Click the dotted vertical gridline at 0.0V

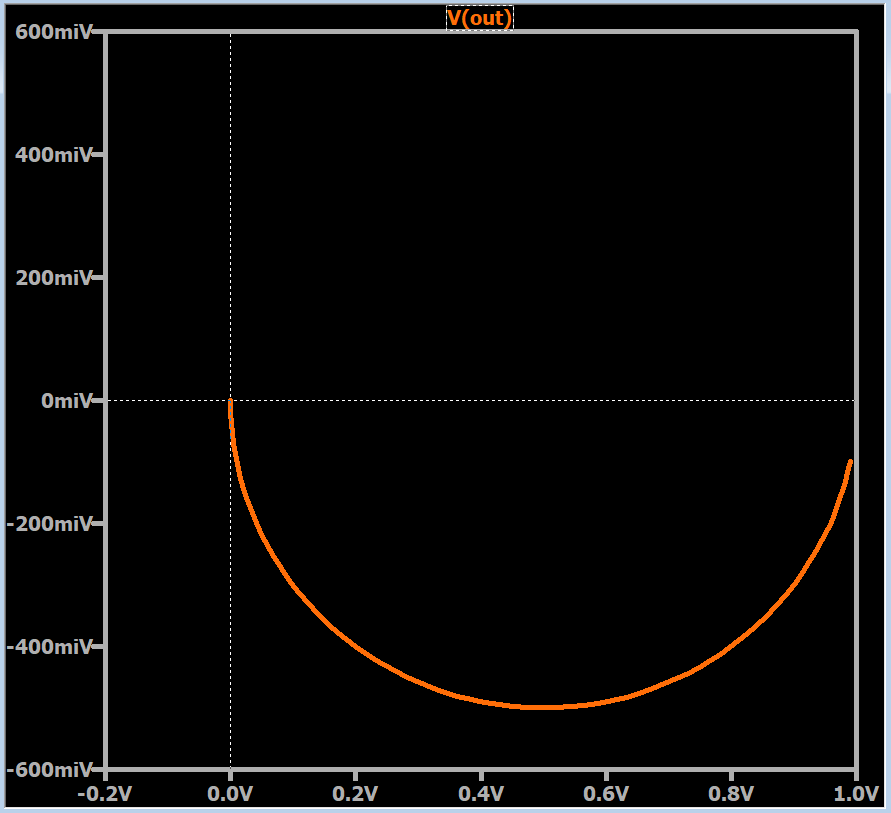(x=231, y=200)
